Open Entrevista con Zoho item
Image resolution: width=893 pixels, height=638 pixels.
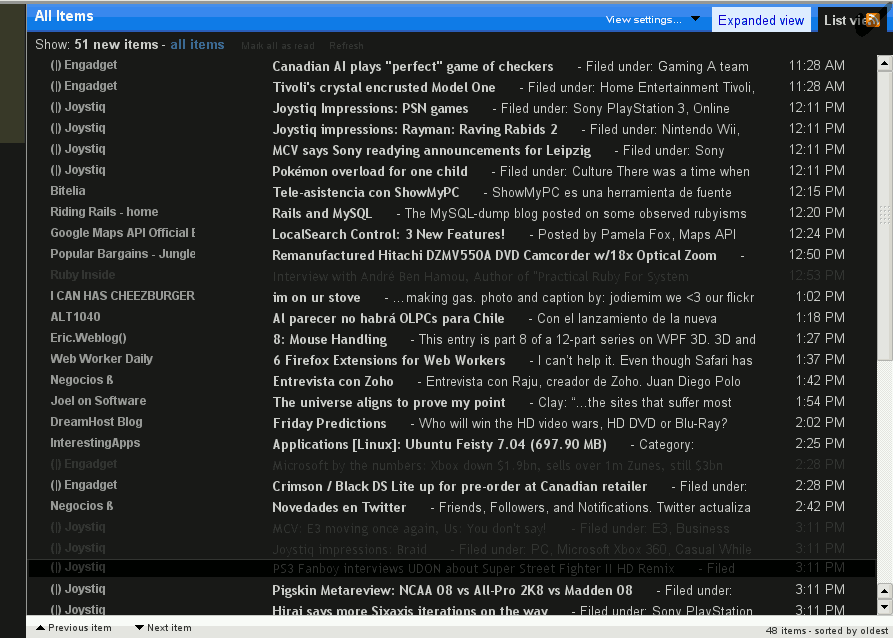click(x=333, y=382)
